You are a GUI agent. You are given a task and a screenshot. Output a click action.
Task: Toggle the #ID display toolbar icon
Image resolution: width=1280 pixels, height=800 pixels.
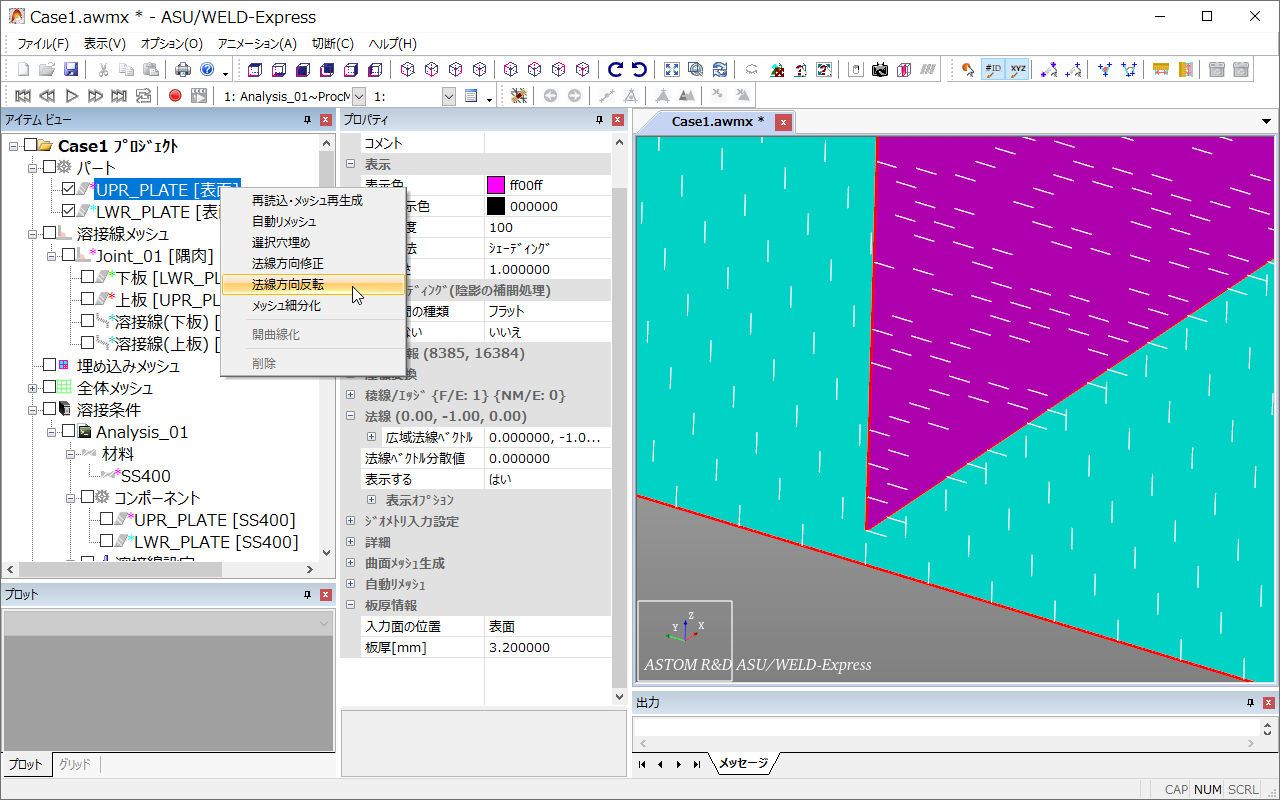993,70
